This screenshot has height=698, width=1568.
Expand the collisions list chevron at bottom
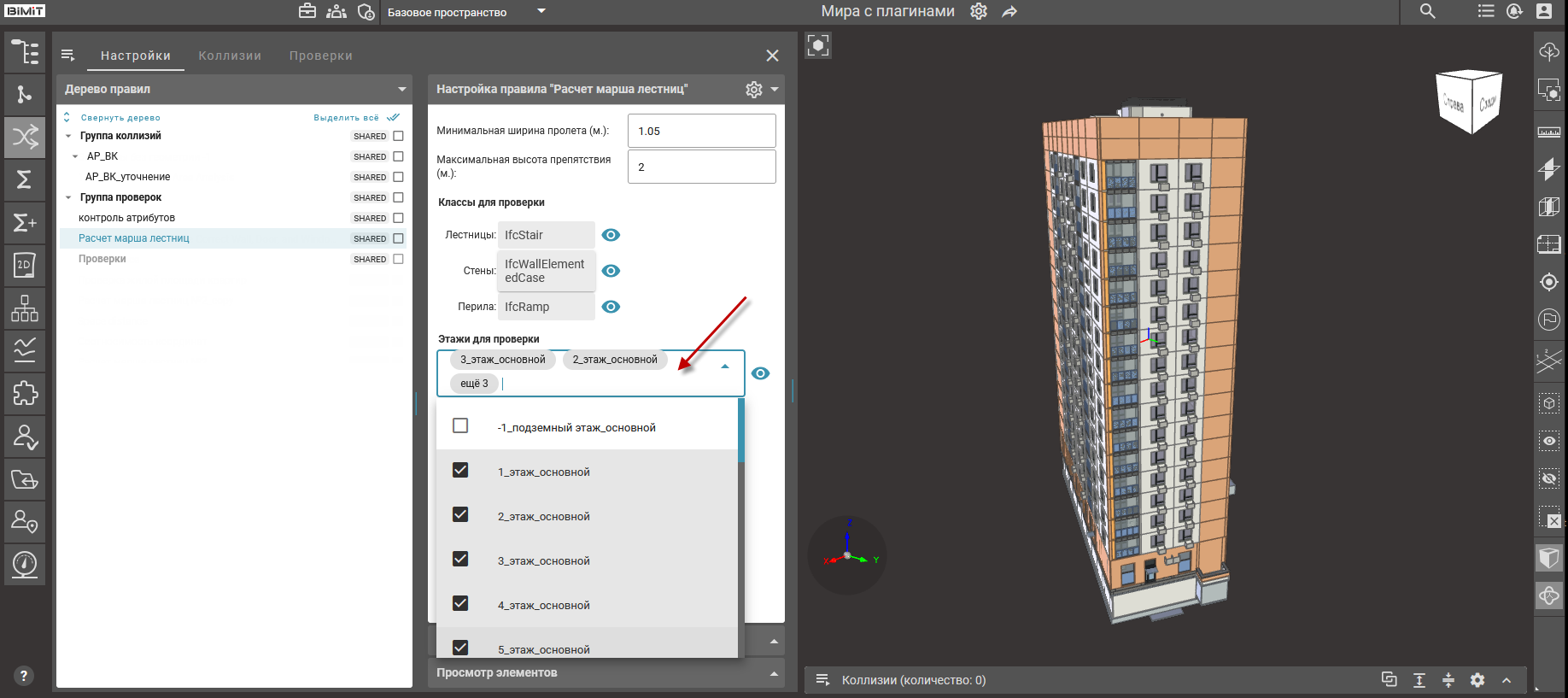click(x=1507, y=680)
